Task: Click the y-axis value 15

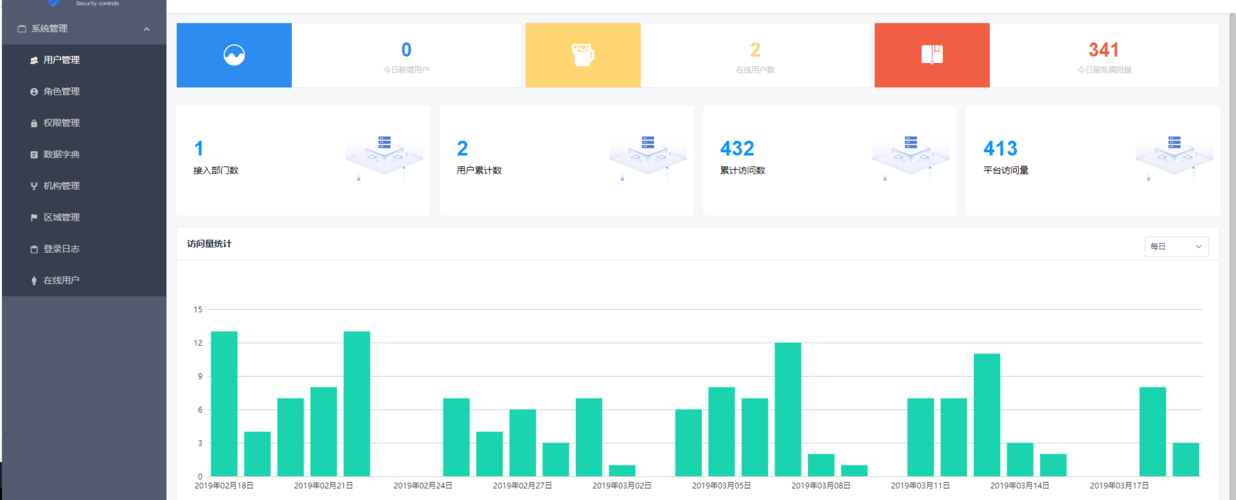Action: click(198, 310)
